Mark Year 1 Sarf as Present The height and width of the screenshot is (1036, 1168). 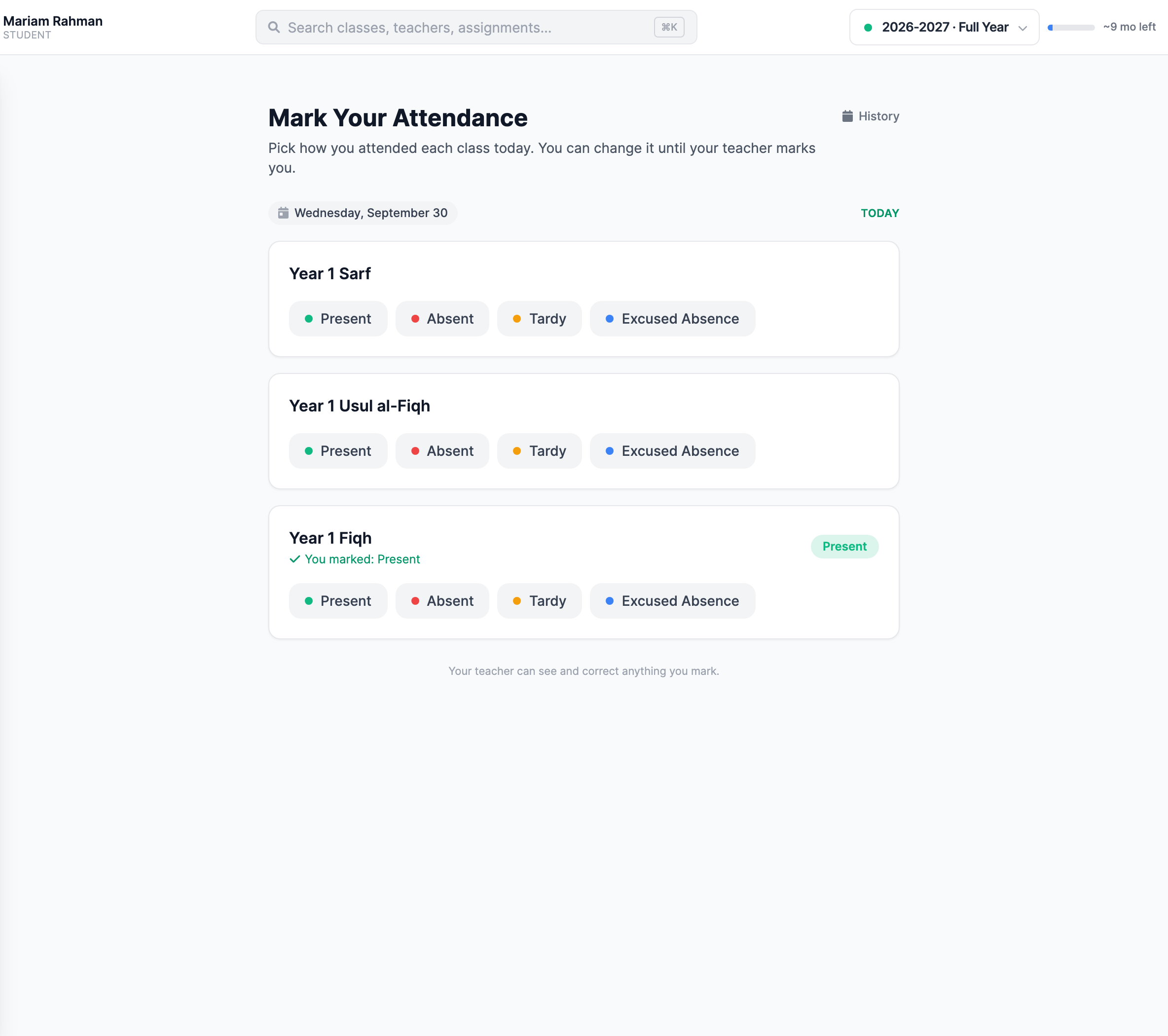(x=338, y=319)
